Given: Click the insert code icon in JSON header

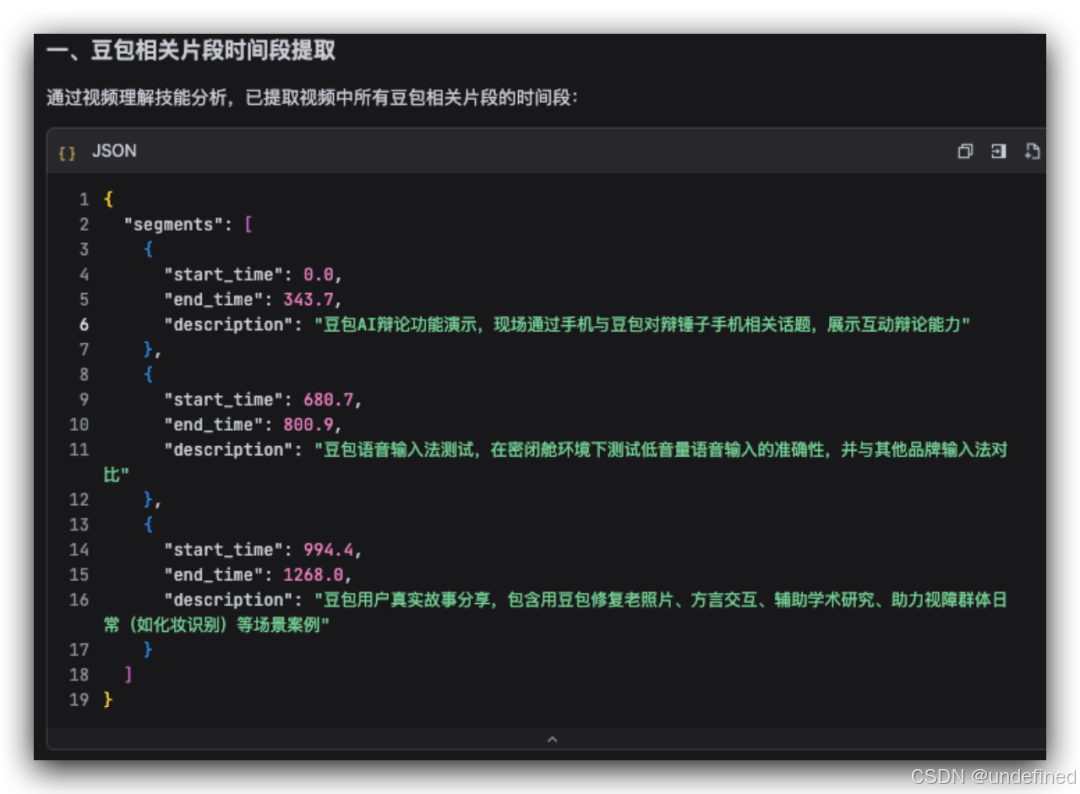Looking at the screenshot, I should (998, 151).
